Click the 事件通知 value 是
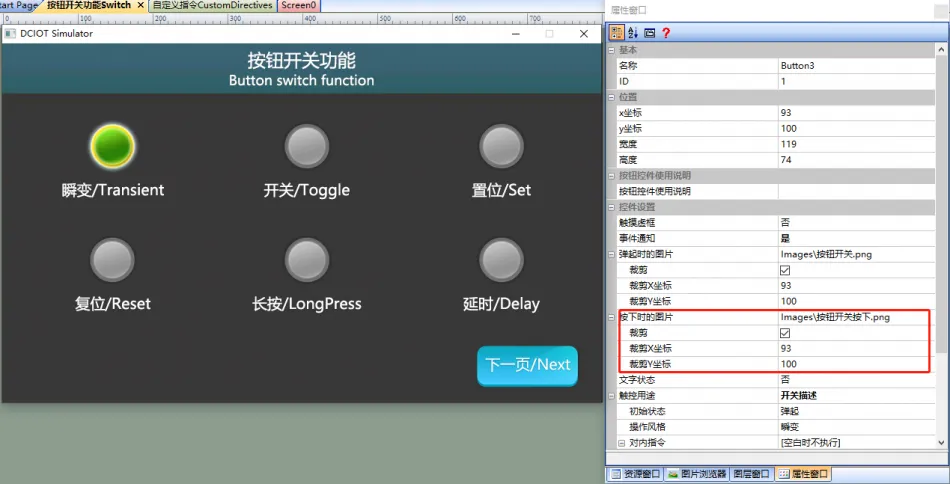This screenshot has width=950, height=484. click(857, 239)
